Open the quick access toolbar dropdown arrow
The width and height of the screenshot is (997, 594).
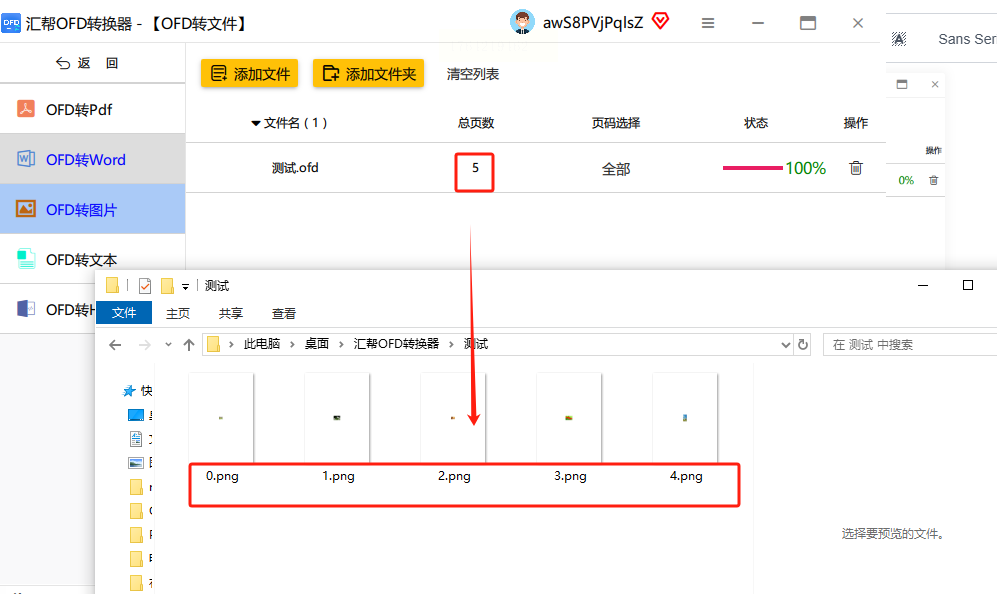tap(186, 287)
